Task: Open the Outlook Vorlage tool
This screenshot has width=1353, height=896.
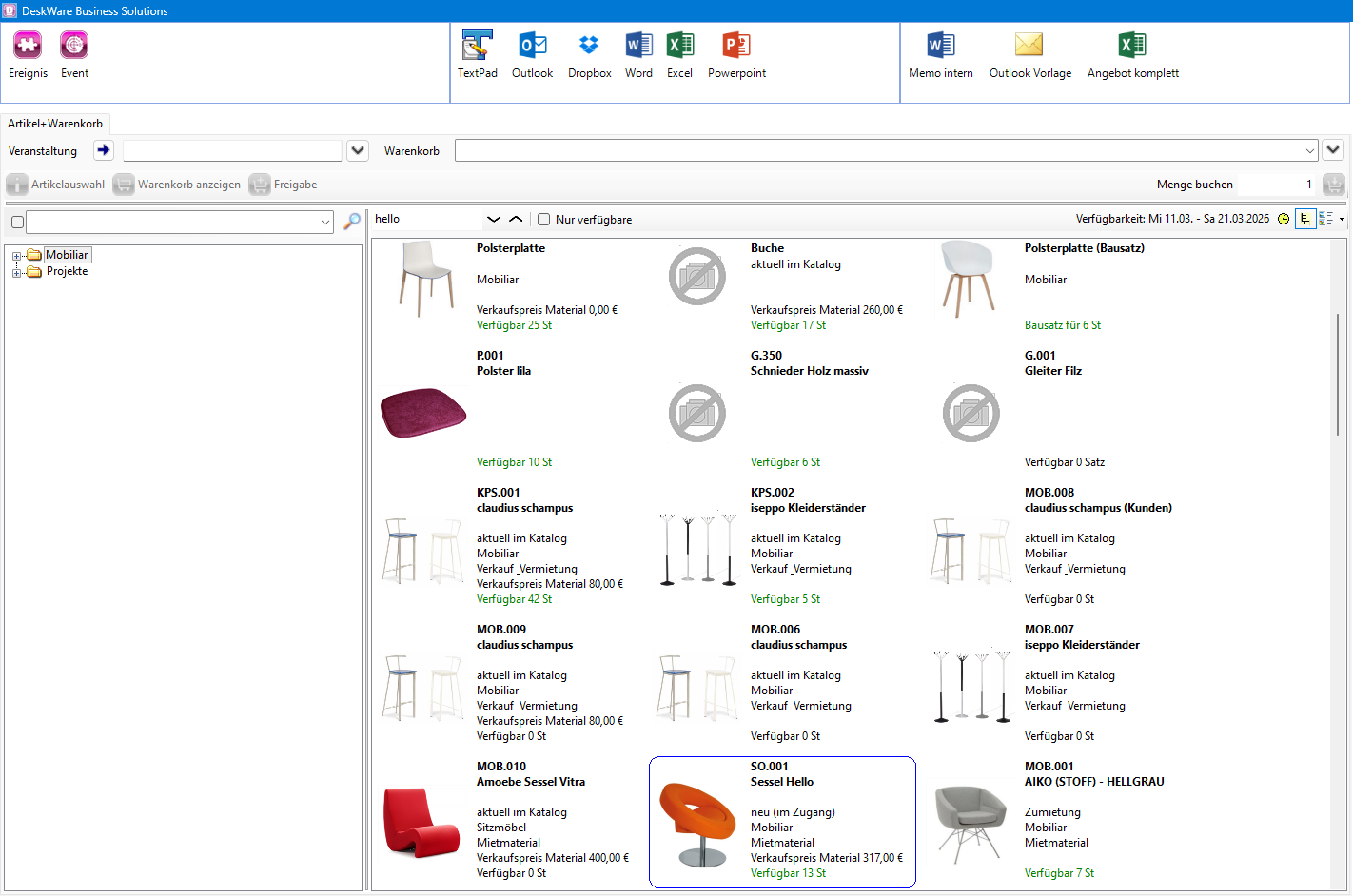Action: click(1029, 52)
